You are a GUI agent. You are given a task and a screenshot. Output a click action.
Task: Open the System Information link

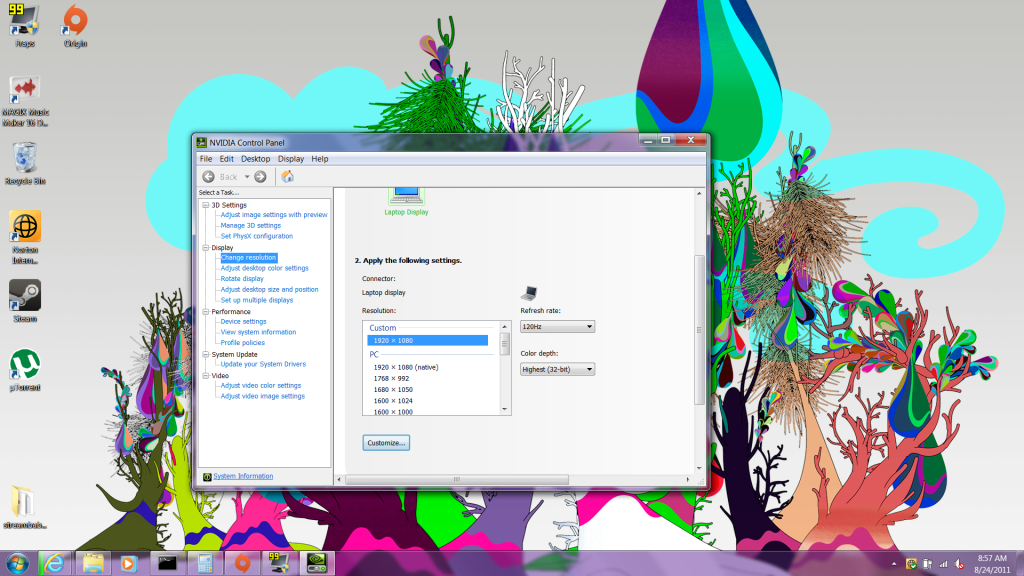[x=243, y=476]
